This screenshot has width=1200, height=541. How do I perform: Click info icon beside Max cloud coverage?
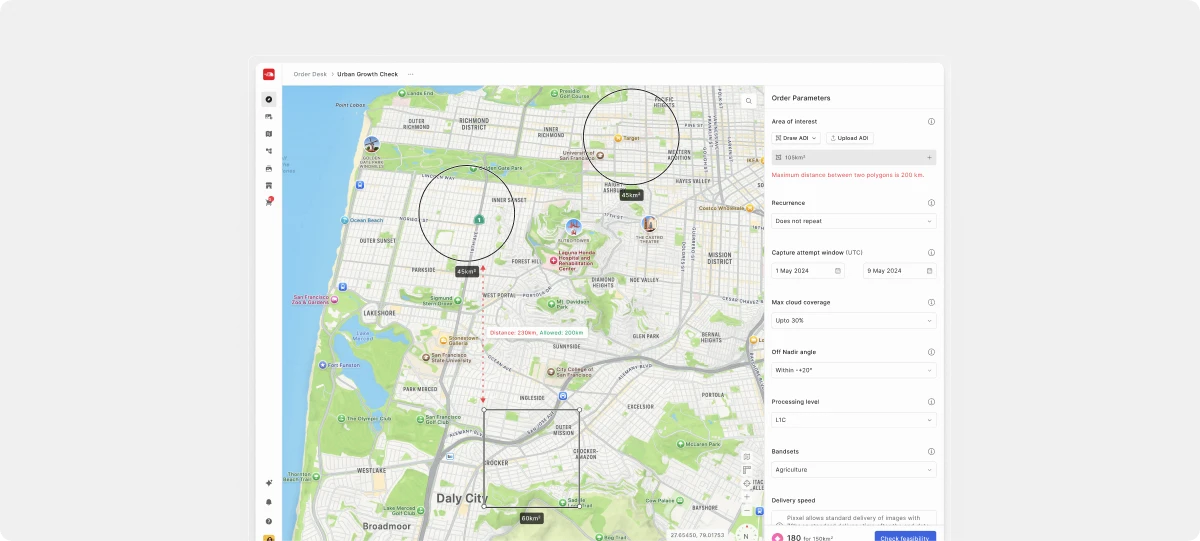coord(931,302)
